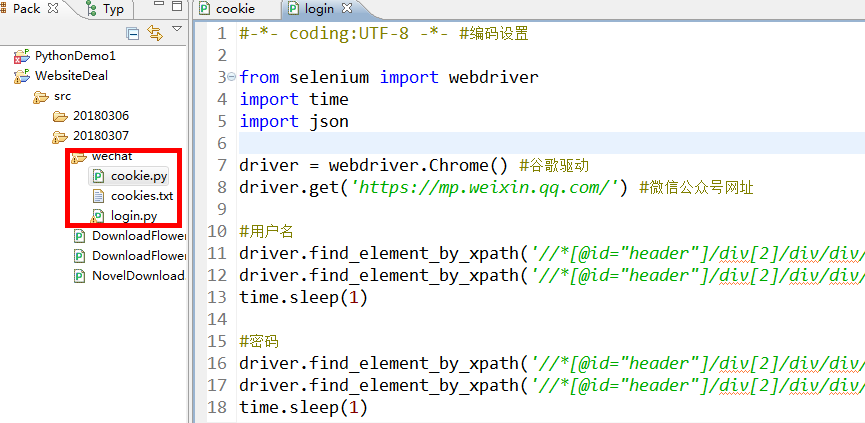Click the 'import time' line
The image size is (865, 423).
294,99
